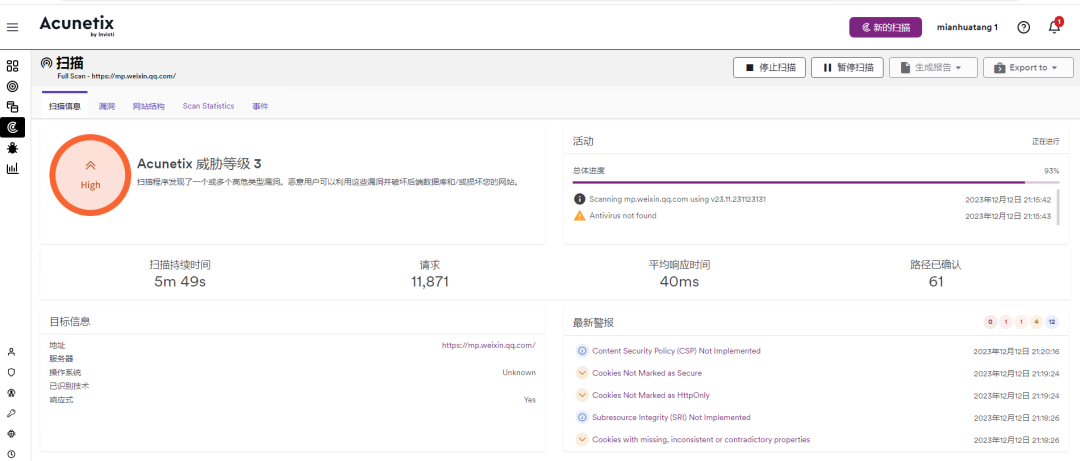Screen dimensions: 1080x461
Task: Open the Export to dropdown
Action: coord(1027,68)
